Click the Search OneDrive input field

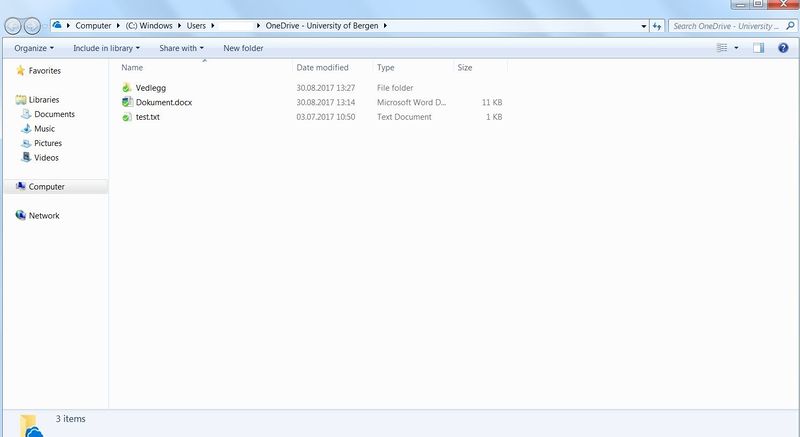[x=727, y=26]
